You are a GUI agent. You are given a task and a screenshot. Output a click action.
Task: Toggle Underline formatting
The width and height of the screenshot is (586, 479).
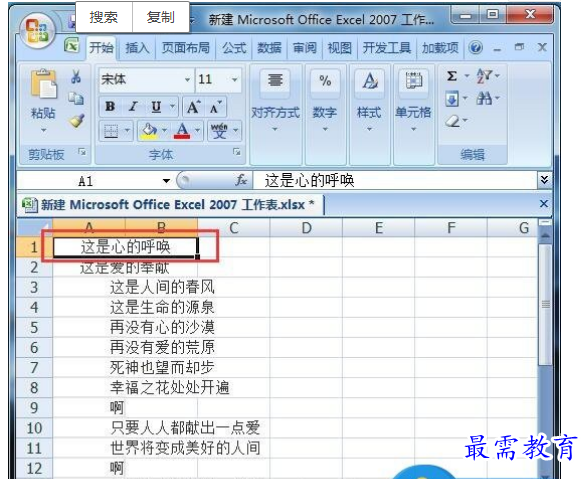tap(157, 107)
